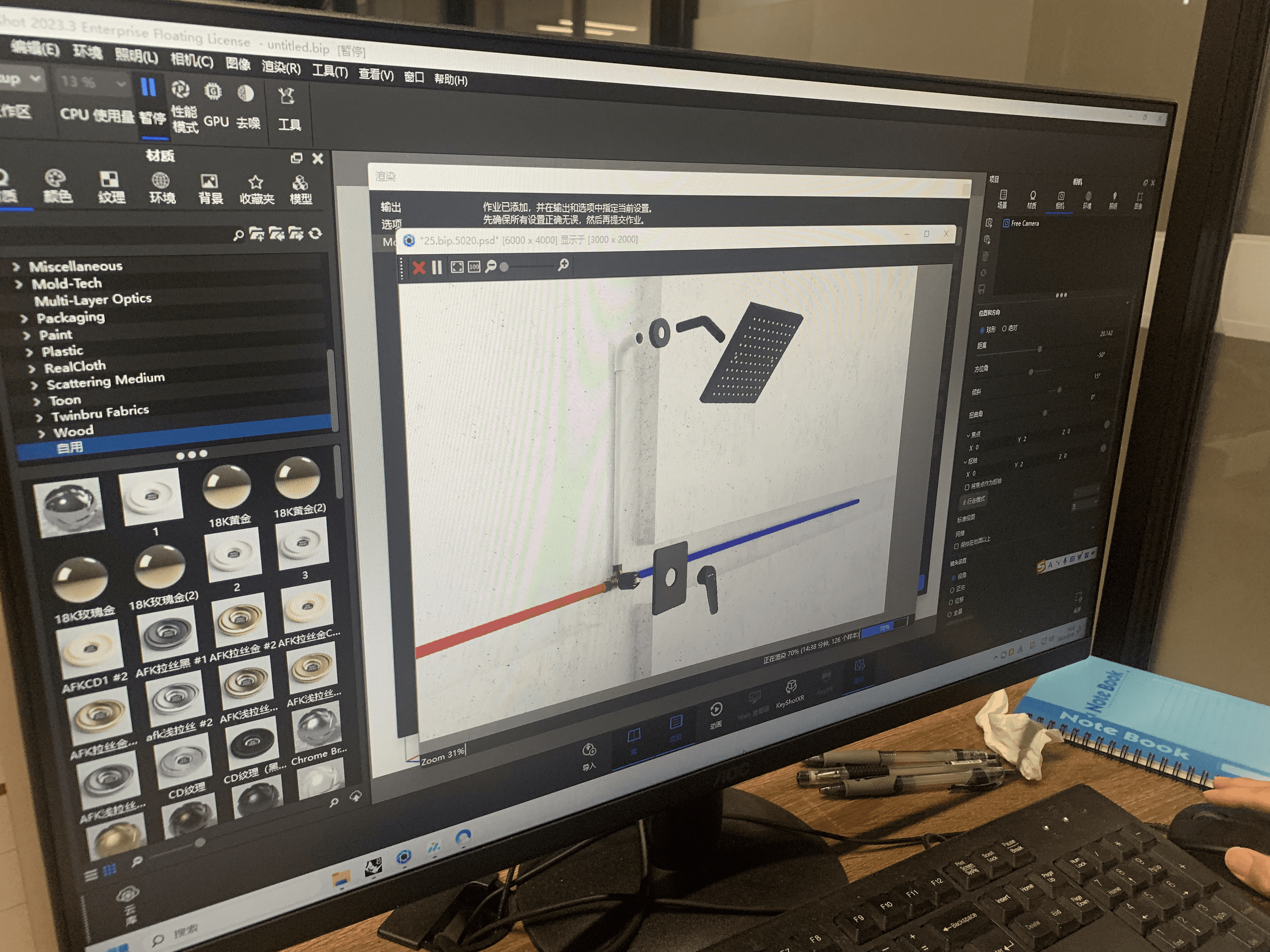Screen dimensions: 1270x952
Task: Open the Scene (场景) project tab
Action: click(x=1002, y=199)
